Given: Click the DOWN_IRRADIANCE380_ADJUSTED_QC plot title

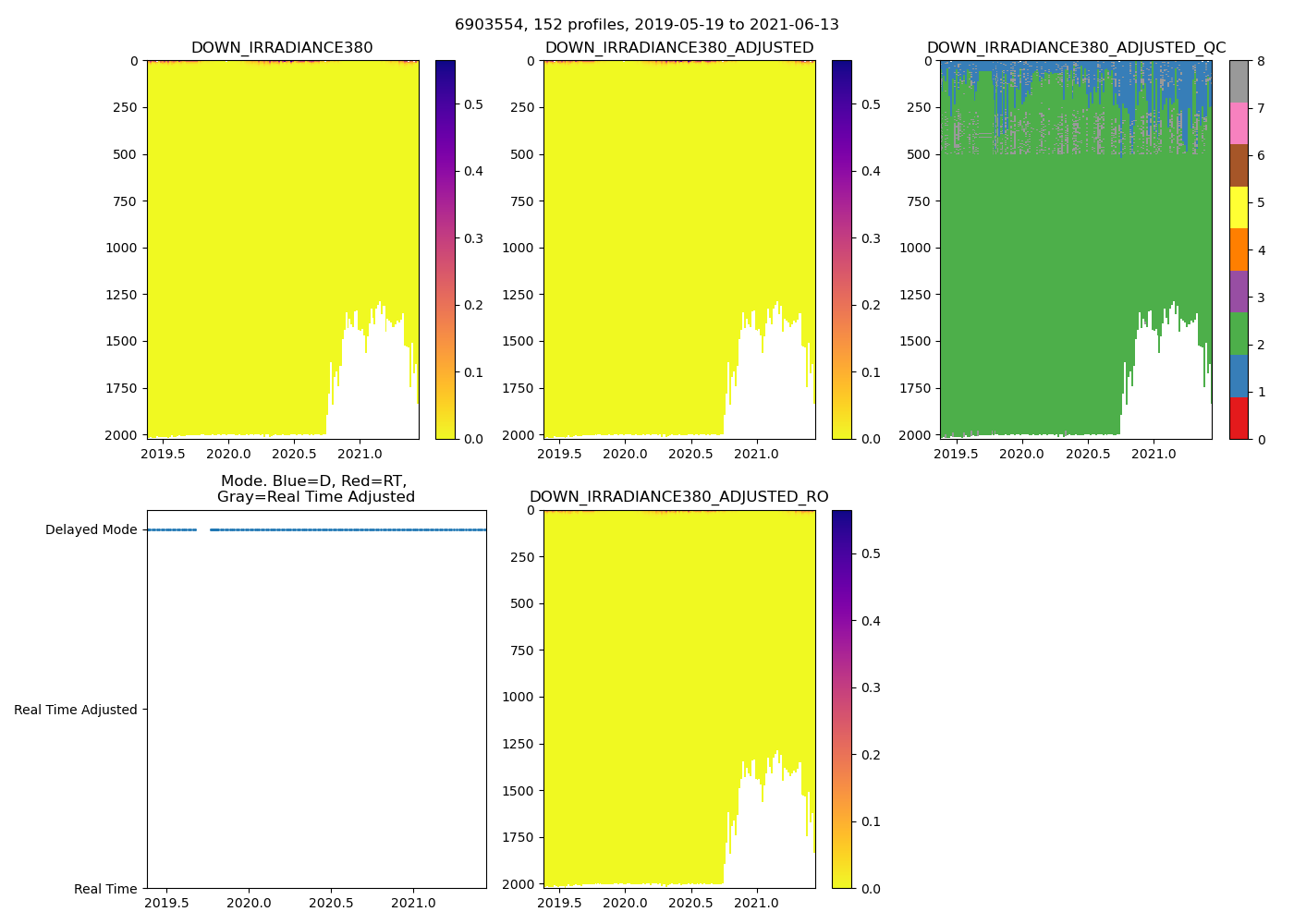Looking at the screenshot, I should [1076, 48].
